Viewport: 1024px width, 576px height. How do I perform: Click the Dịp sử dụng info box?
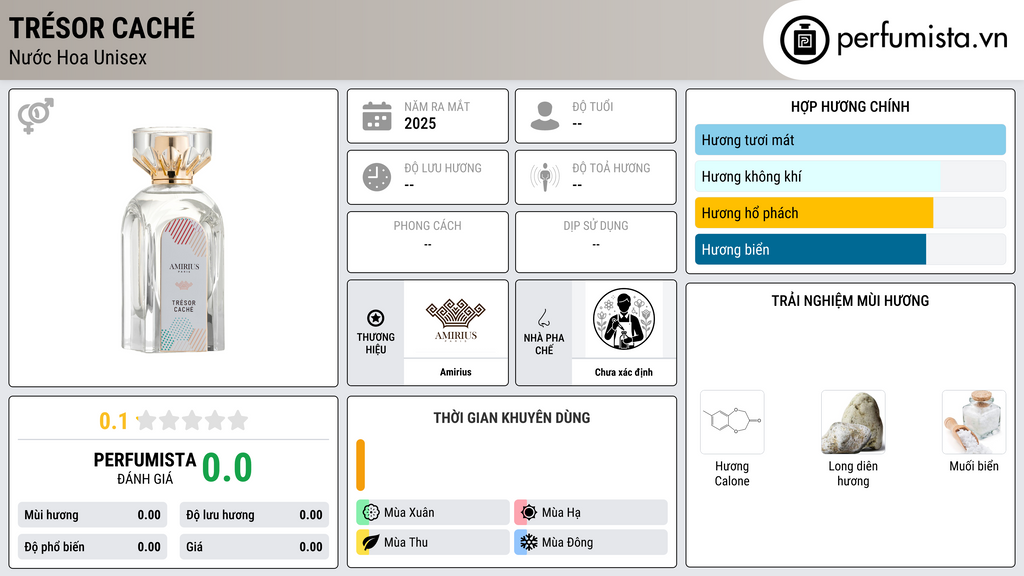tap(596, 242)
